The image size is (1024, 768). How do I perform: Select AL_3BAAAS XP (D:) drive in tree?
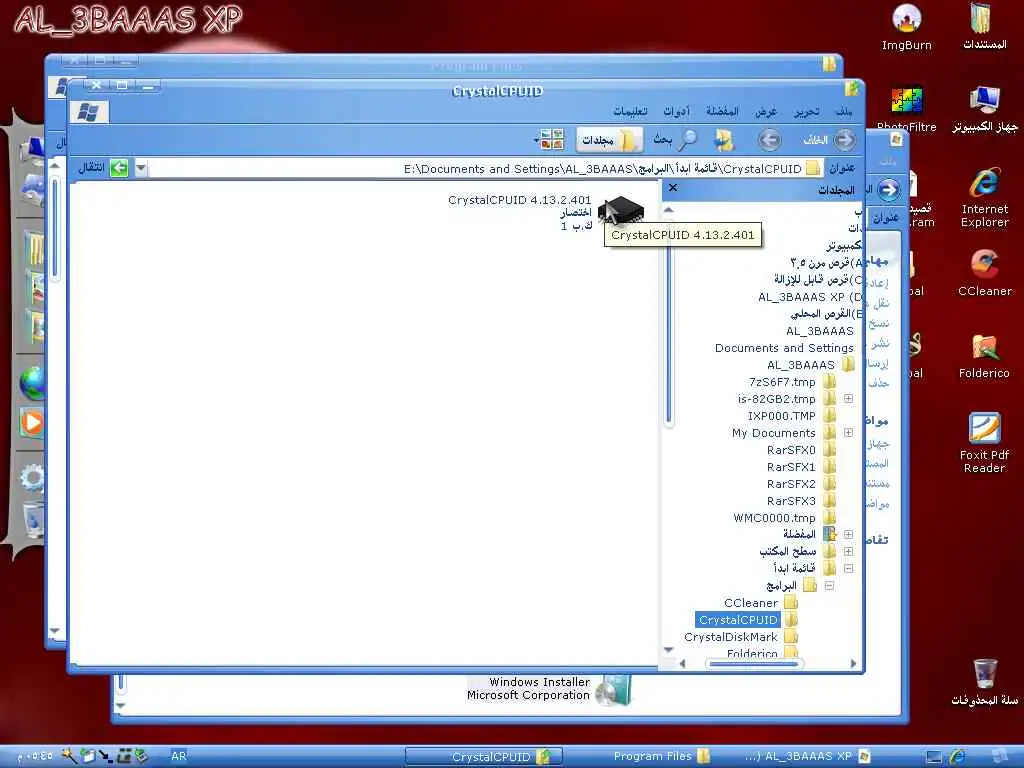point(810,297)
